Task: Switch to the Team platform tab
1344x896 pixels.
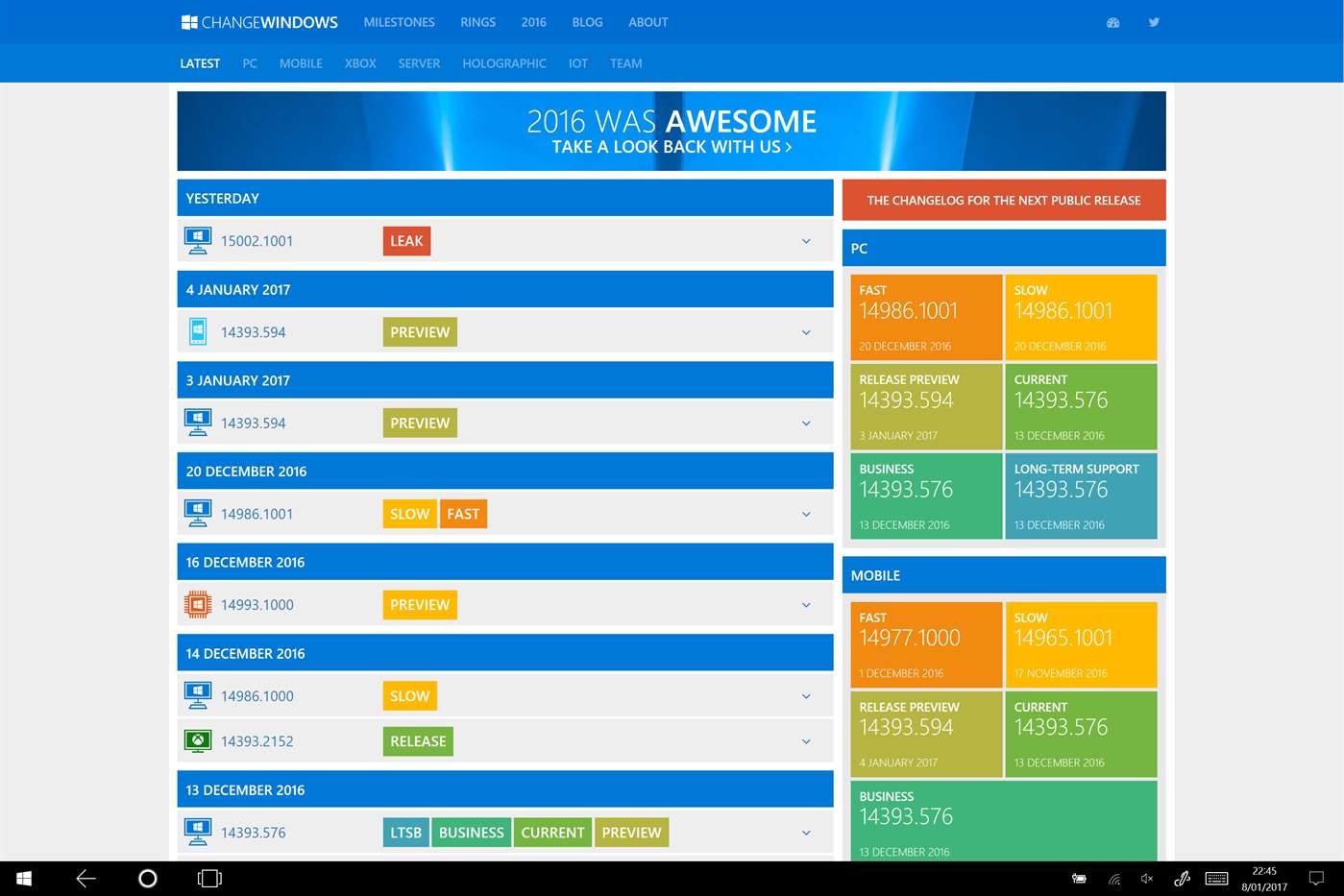Action: point(626,63)
